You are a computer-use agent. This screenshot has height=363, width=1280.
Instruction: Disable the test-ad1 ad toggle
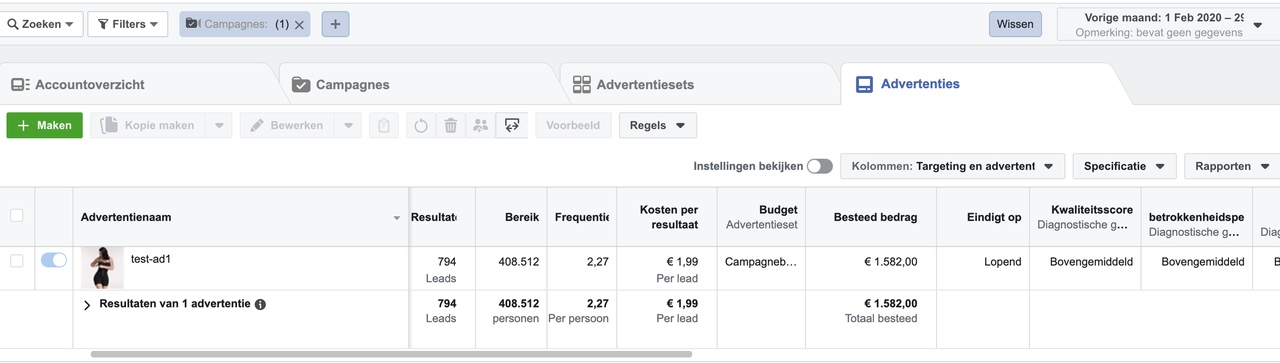(54, 260)
